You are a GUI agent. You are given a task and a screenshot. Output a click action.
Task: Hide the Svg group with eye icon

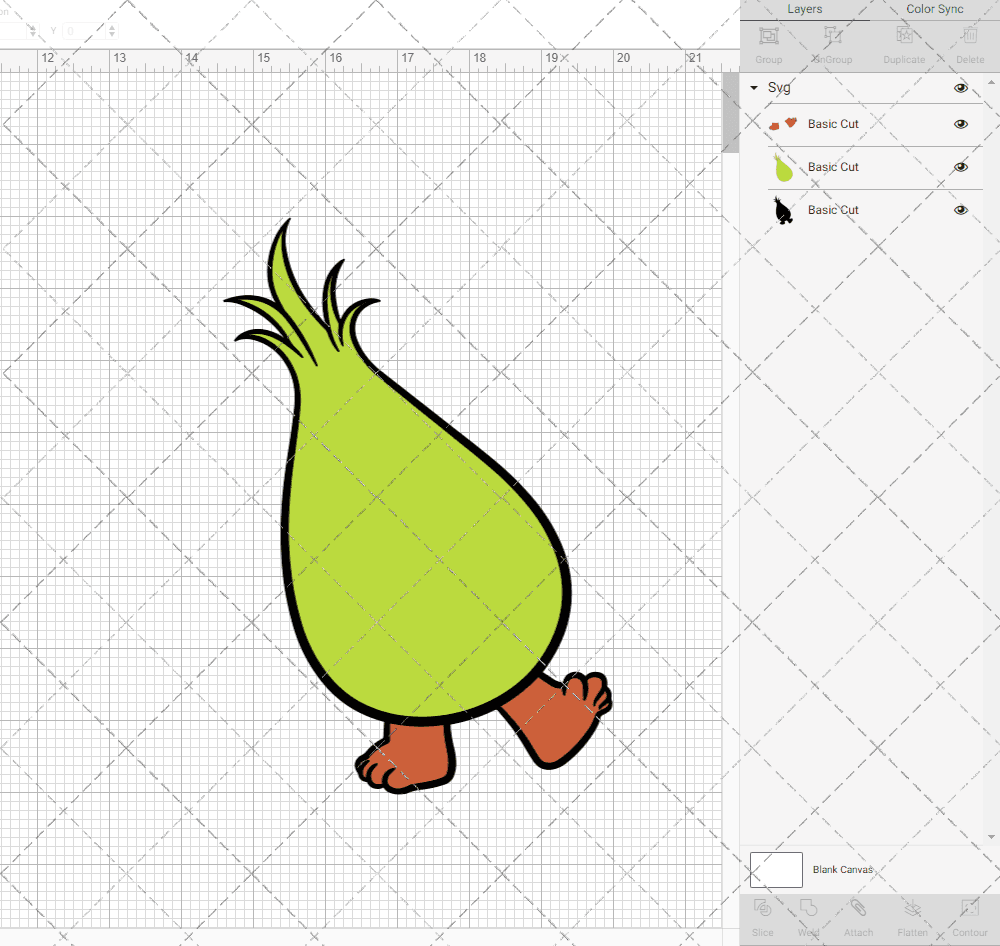click(x=960, y=88)
